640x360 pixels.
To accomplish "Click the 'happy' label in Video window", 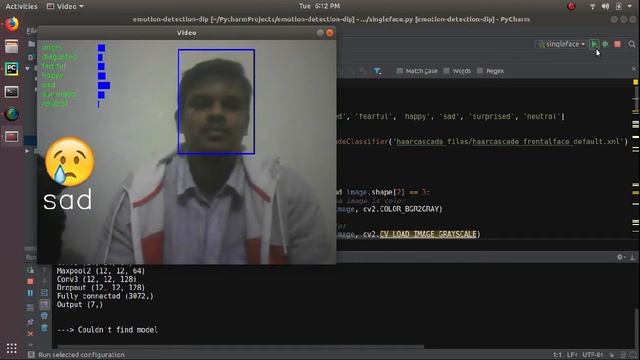I will [53, 76].
